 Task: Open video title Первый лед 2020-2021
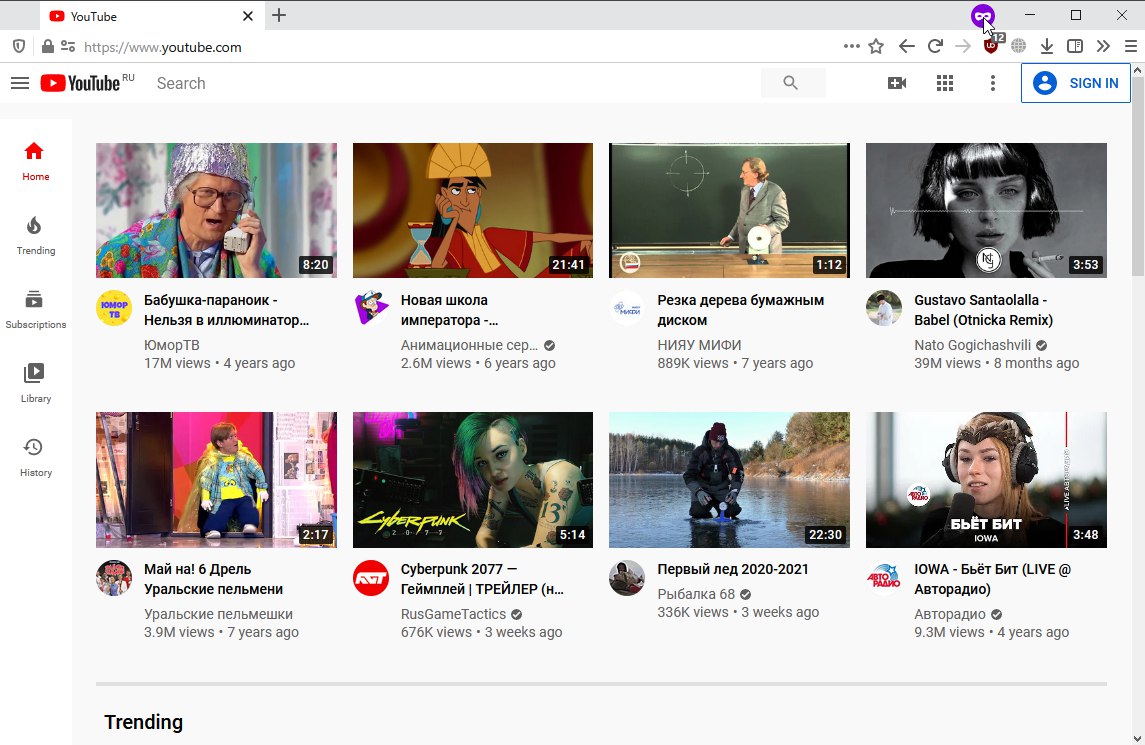tap(733, 569)
